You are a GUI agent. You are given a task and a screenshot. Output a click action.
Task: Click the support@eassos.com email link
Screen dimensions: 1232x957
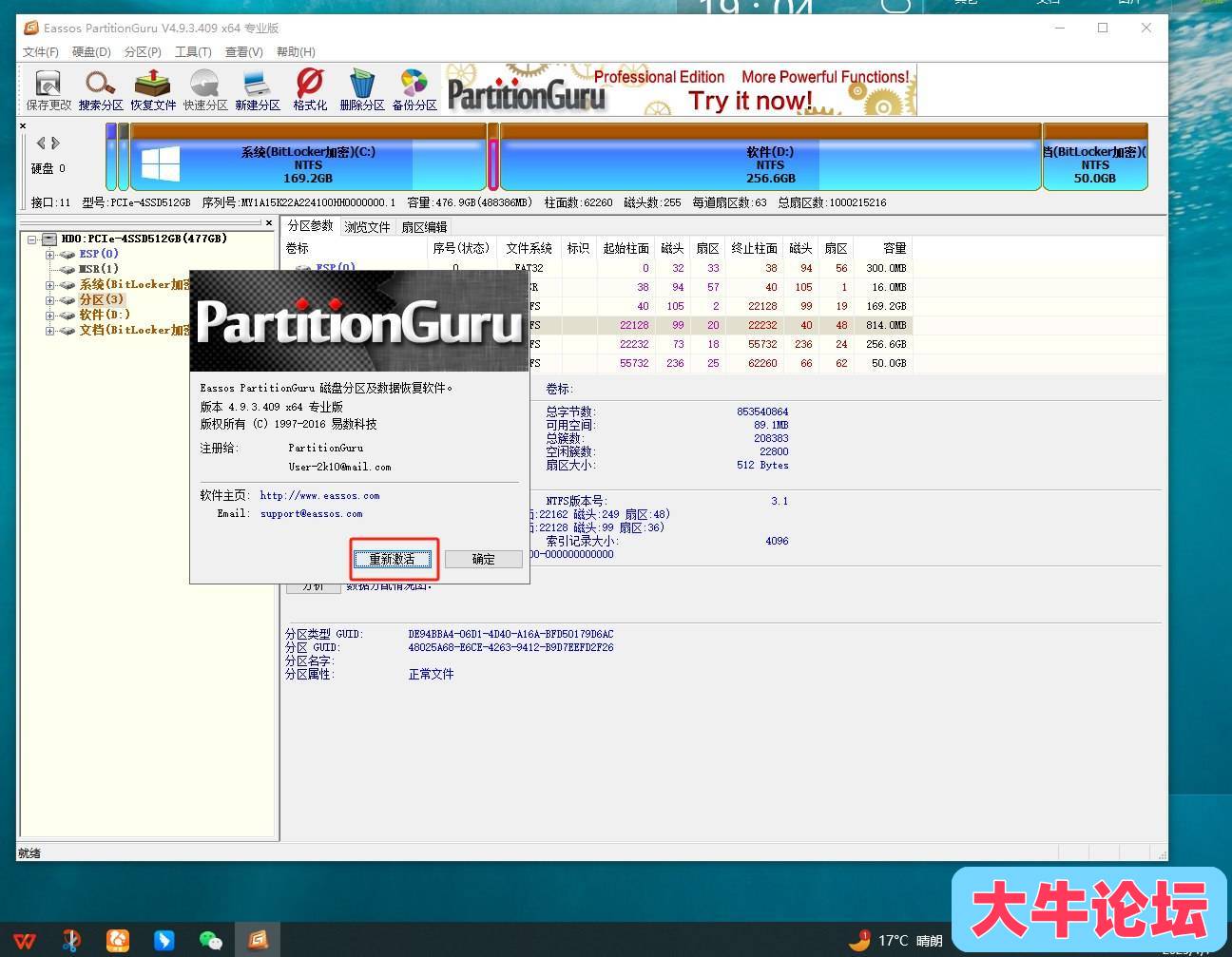[x=311, y=513]
